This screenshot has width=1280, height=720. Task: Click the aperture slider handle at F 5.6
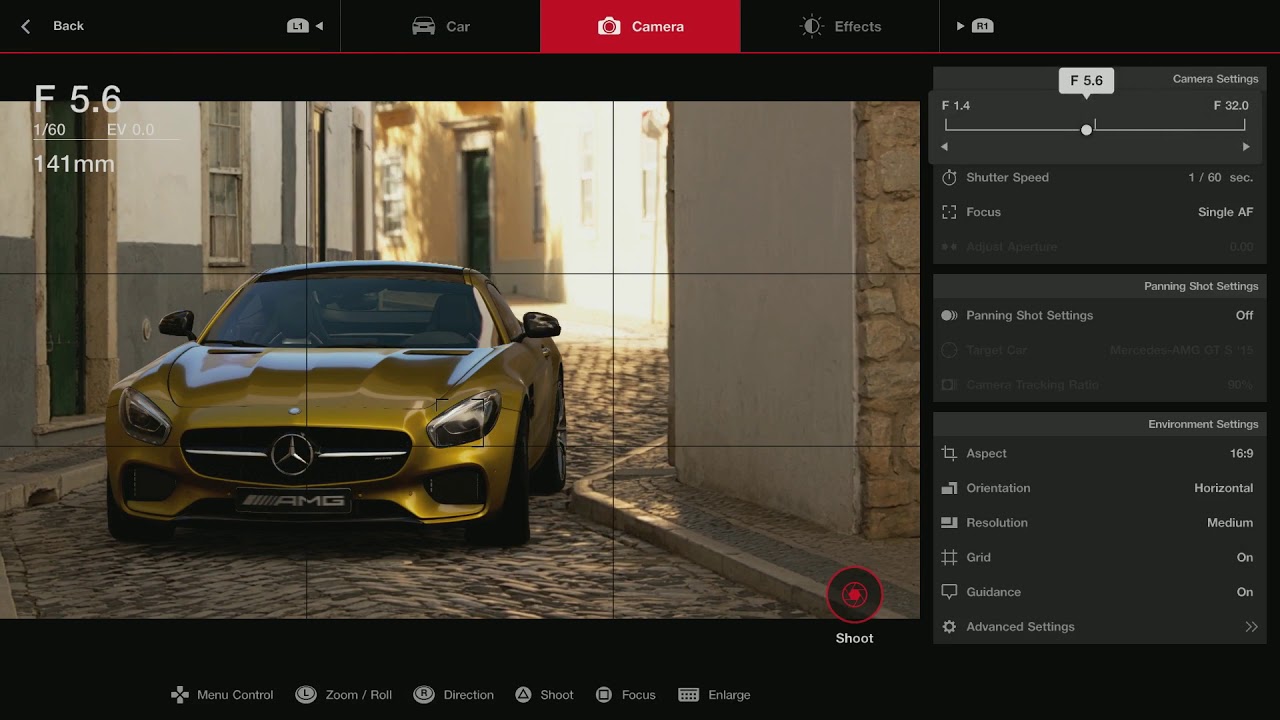point(1086,130)
